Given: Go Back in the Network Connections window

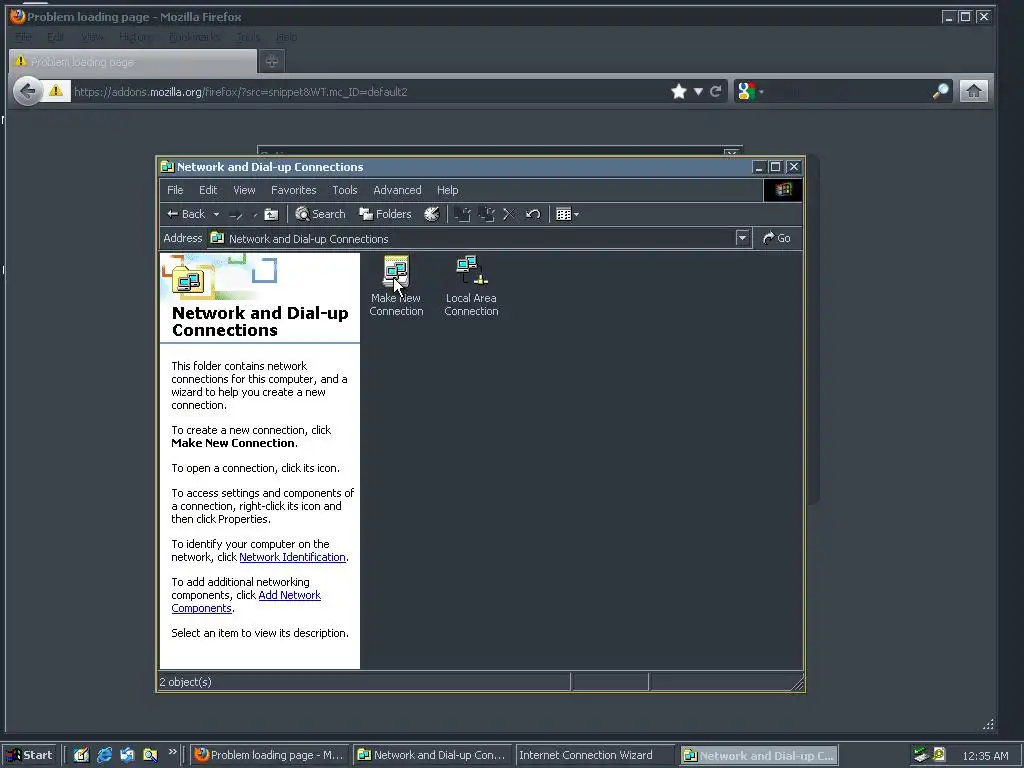Looking at the screenshot, I should click(x=186, y=214).
